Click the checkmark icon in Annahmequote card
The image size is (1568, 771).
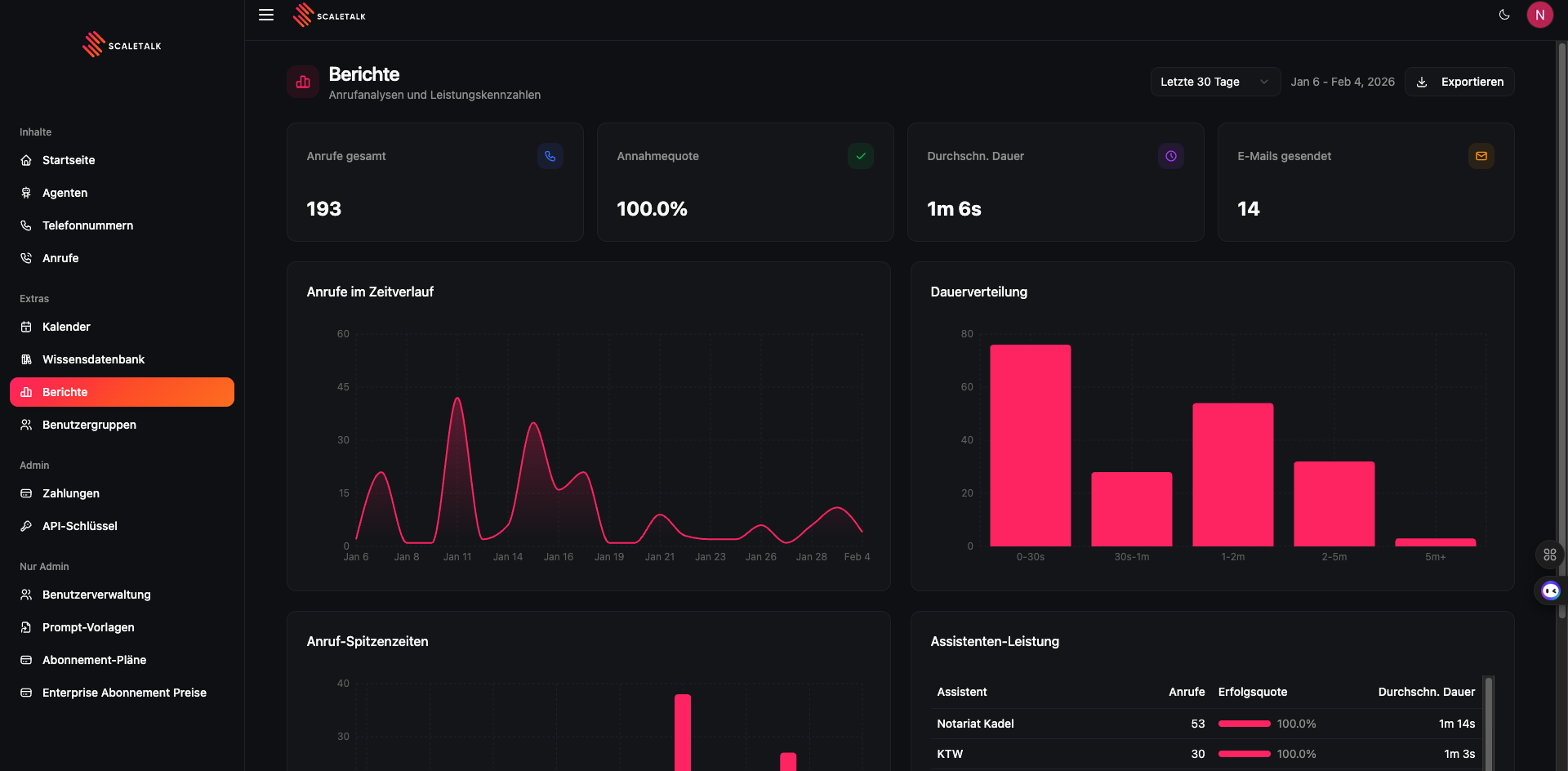click(861, 156)
